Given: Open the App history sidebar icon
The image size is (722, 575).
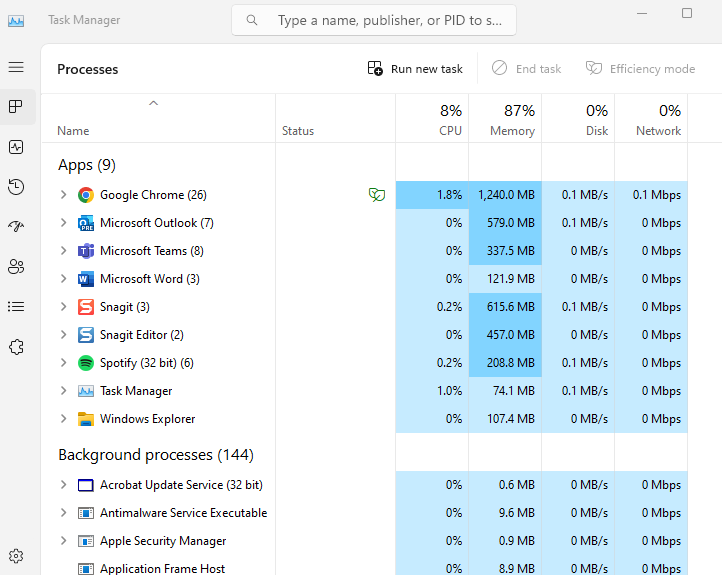Looking at the screenshot, I should 16,186.
